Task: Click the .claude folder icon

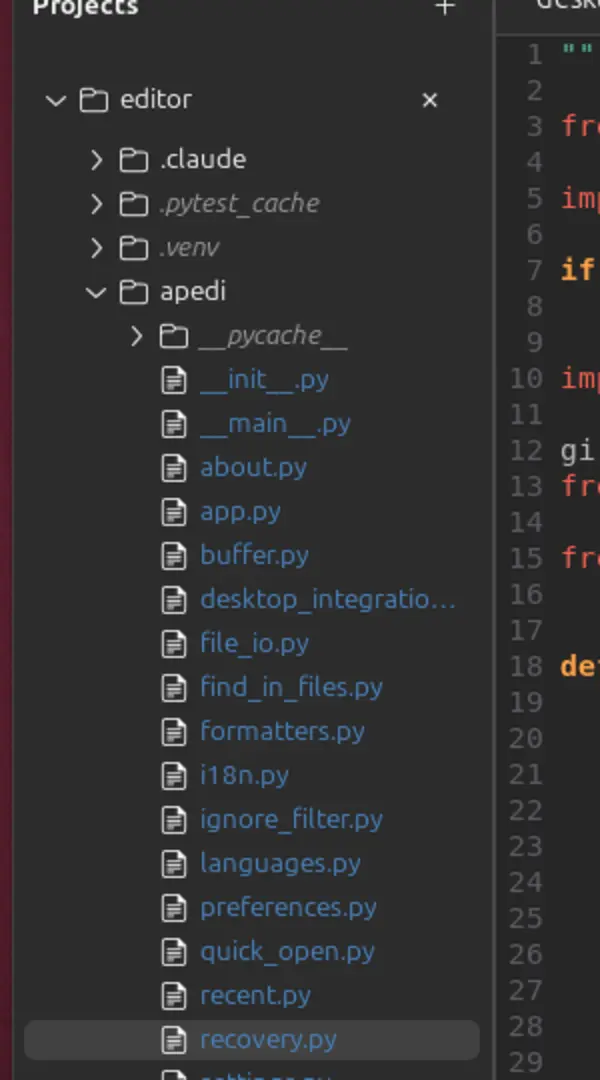Action: [x=134, y=160]
